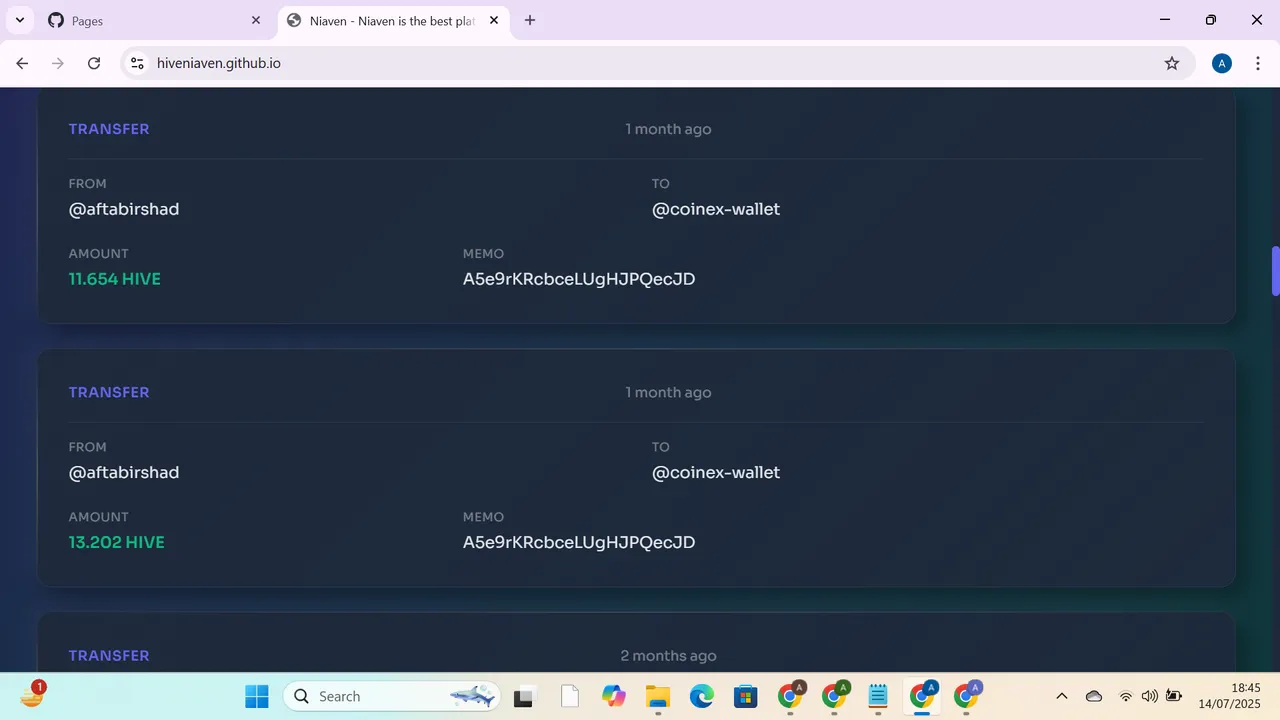The width and height of the screenshot is (1280, 720).
Task: Click memo text of the 13.202 HIVE transfer
Action: coord(579,542)
